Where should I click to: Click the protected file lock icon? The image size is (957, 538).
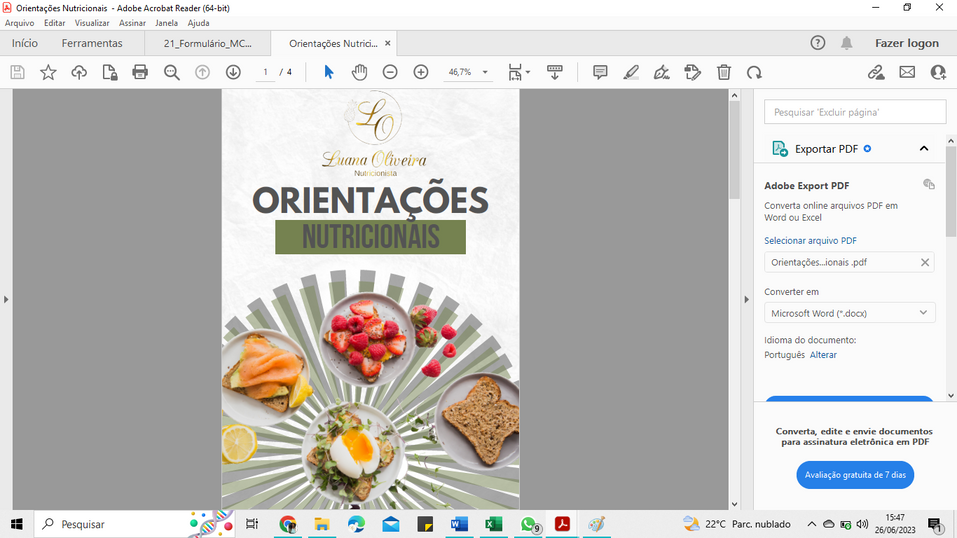click(110, 72)
